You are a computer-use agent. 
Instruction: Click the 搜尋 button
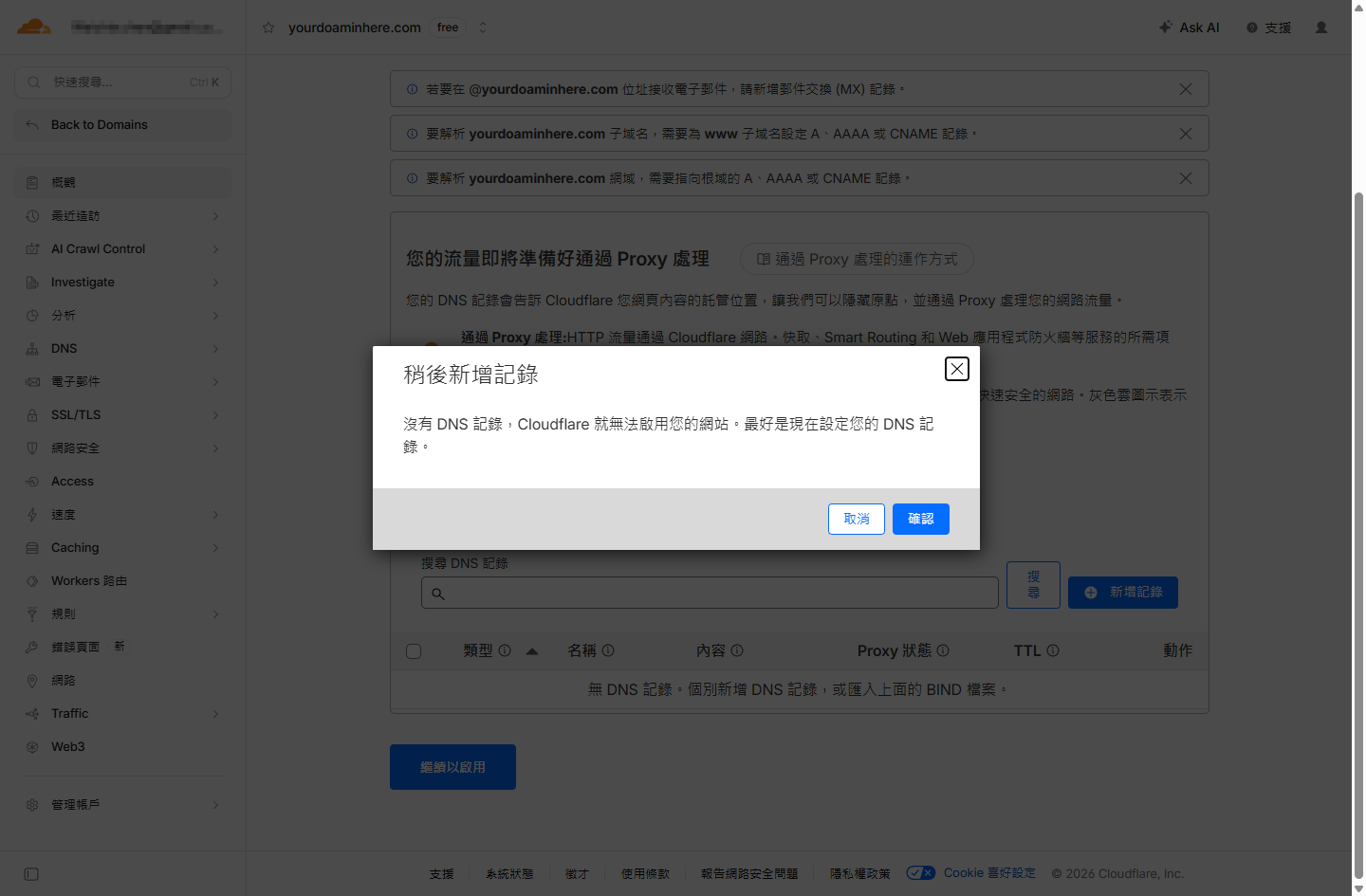pos(1033,584)
